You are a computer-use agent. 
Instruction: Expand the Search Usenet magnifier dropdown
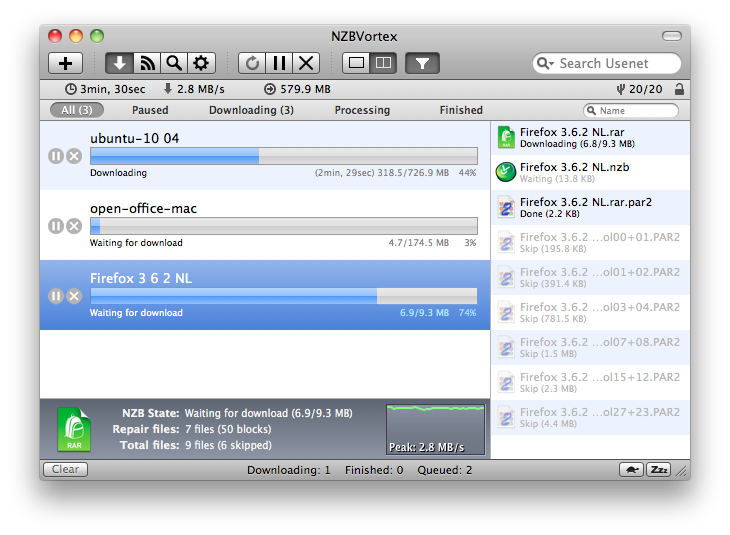pos(545,63)
